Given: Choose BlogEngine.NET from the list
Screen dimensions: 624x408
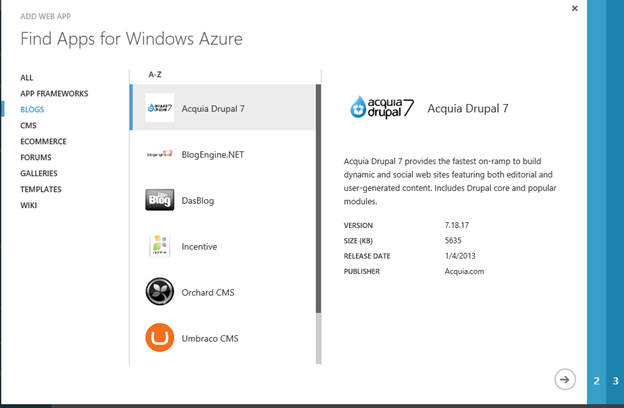Looking at the screenshot, I should pos(223,154).
